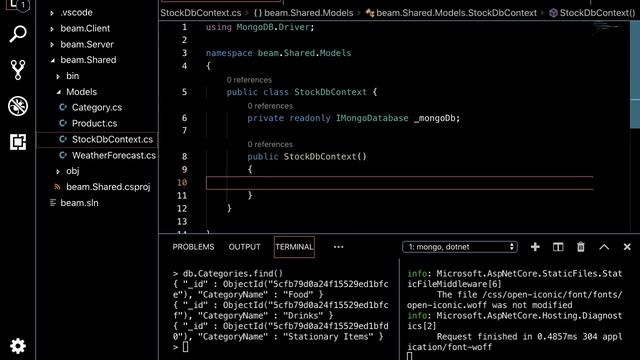
Task: Kill terminal with trash icon
Action: tap(581, 247)
